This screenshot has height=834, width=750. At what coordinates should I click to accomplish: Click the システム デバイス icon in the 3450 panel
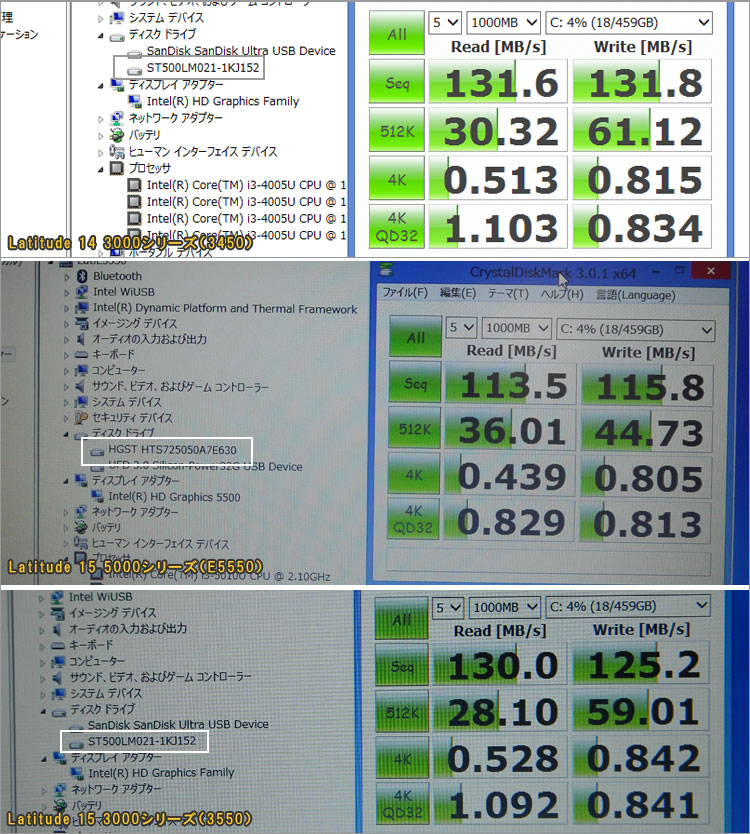[x=117, y=18]
